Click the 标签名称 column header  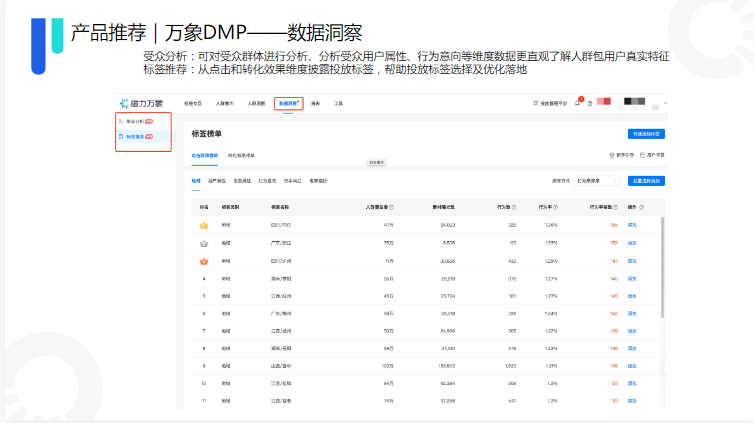tap(280, 208)
